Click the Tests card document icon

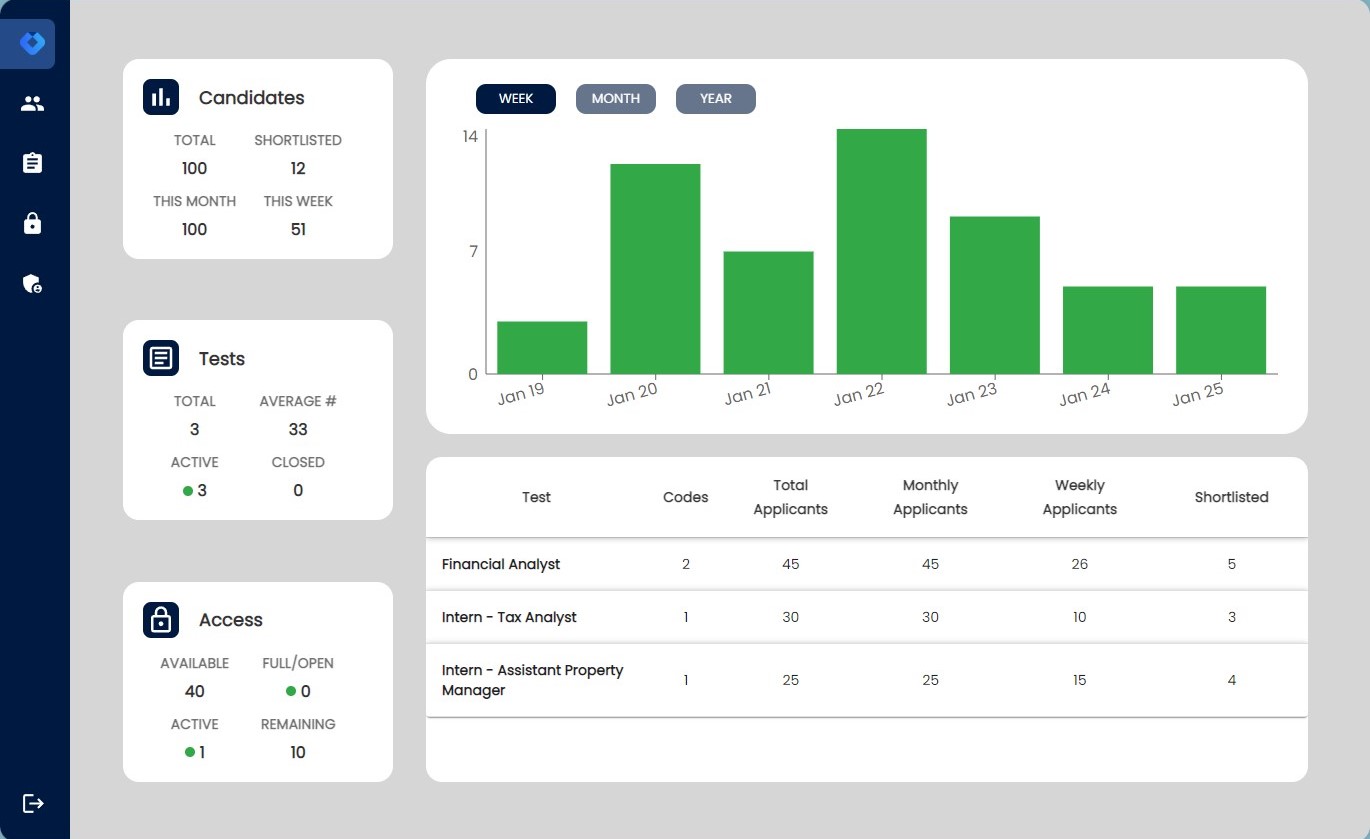(x=161, y=358)
